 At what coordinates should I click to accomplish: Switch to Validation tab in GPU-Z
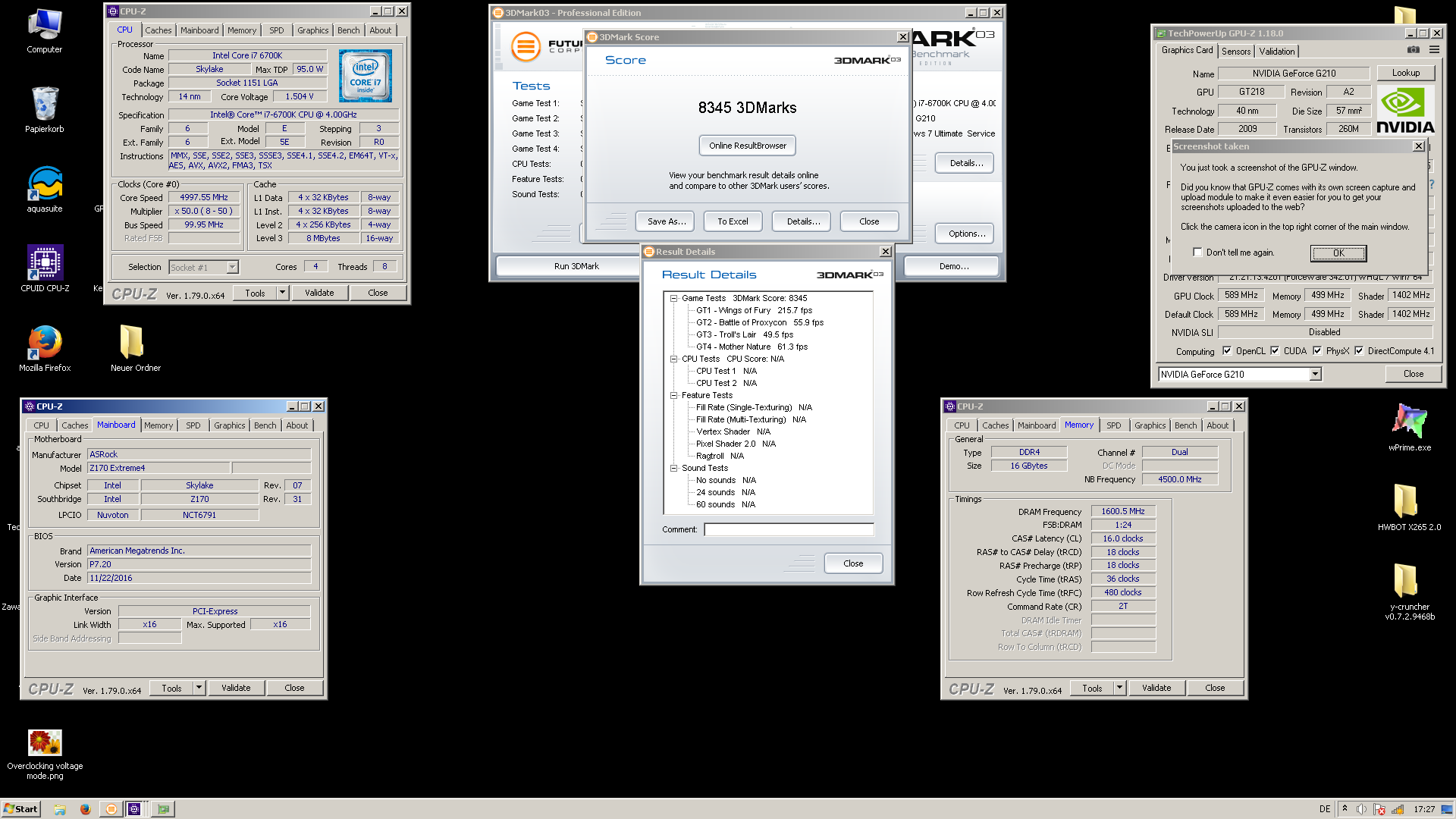pos(1277,52)
